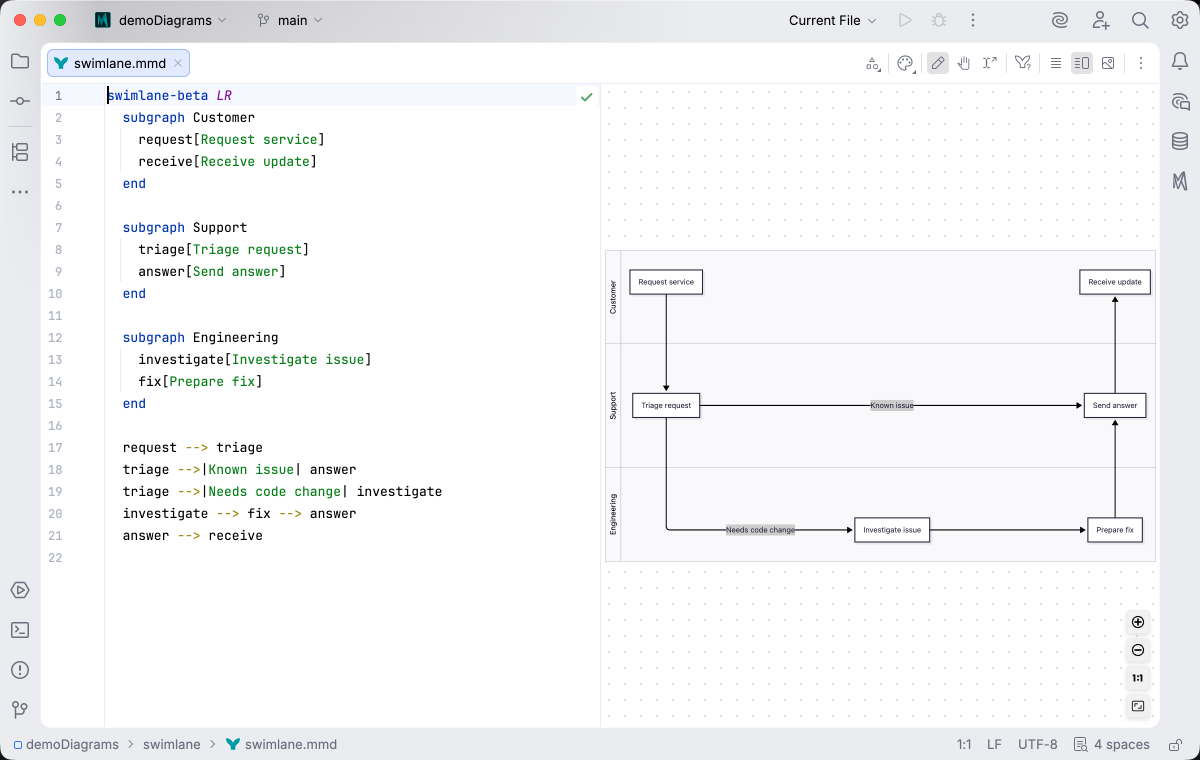Open the Terminal tool window
1200x760 pixels.
20,630
